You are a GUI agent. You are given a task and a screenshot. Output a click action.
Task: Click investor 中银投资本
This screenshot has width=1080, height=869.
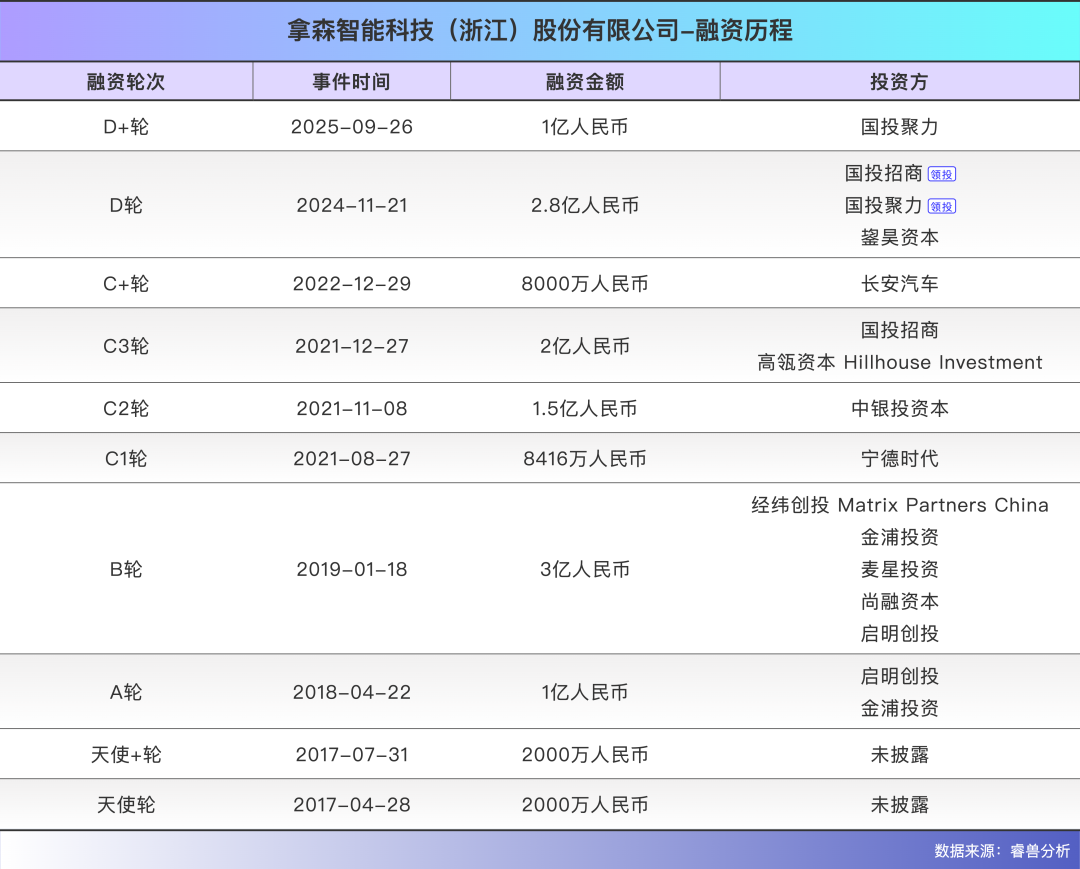(899, 408)
